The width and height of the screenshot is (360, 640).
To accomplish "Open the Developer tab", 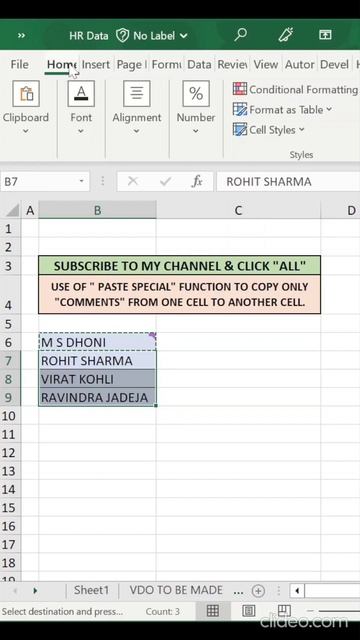I will coord(335,64).
